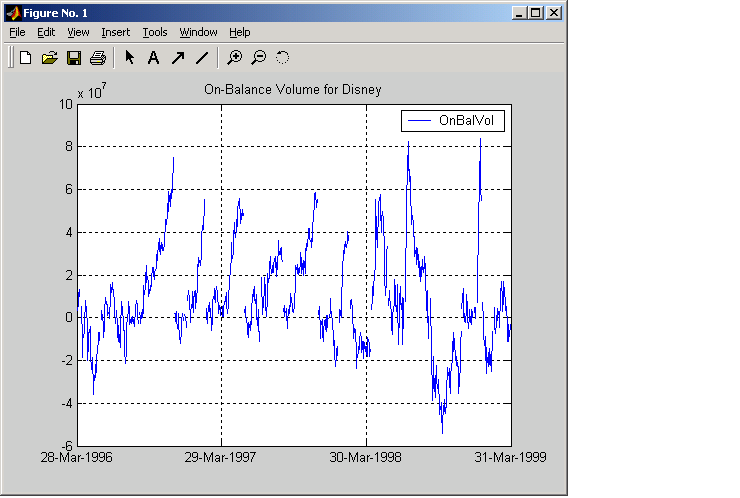Click the 31-Mar-1999 x-axis label
740x498 pixels.
pos(510,457)
